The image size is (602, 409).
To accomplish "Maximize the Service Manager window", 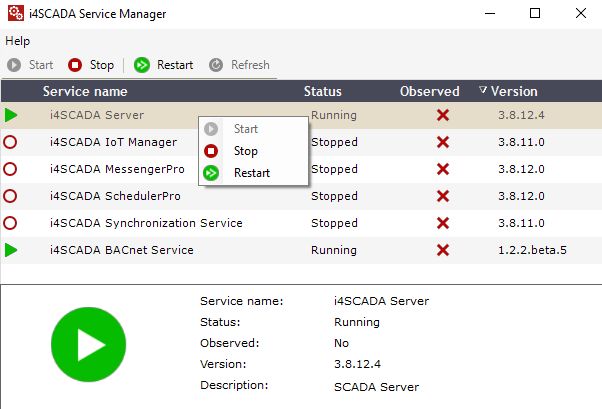I will pyautogui.click(x=535, y=13).
